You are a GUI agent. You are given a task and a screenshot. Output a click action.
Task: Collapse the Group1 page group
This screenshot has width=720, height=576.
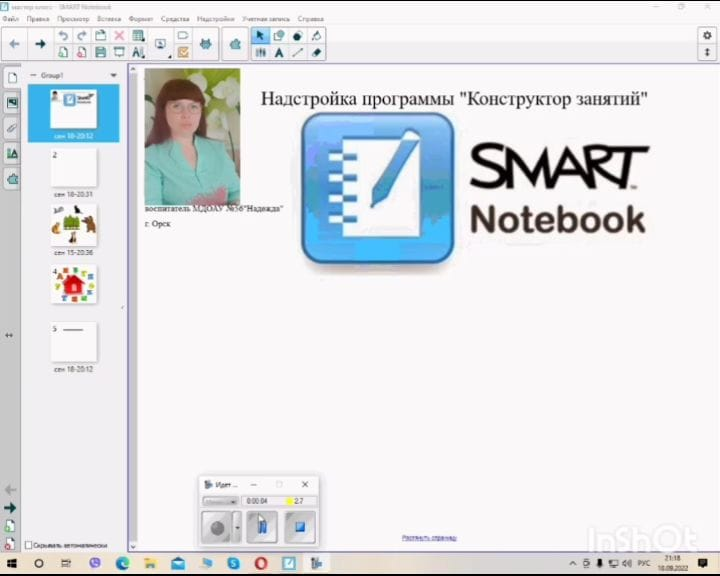pyautogui.click(x=33, y=75)
